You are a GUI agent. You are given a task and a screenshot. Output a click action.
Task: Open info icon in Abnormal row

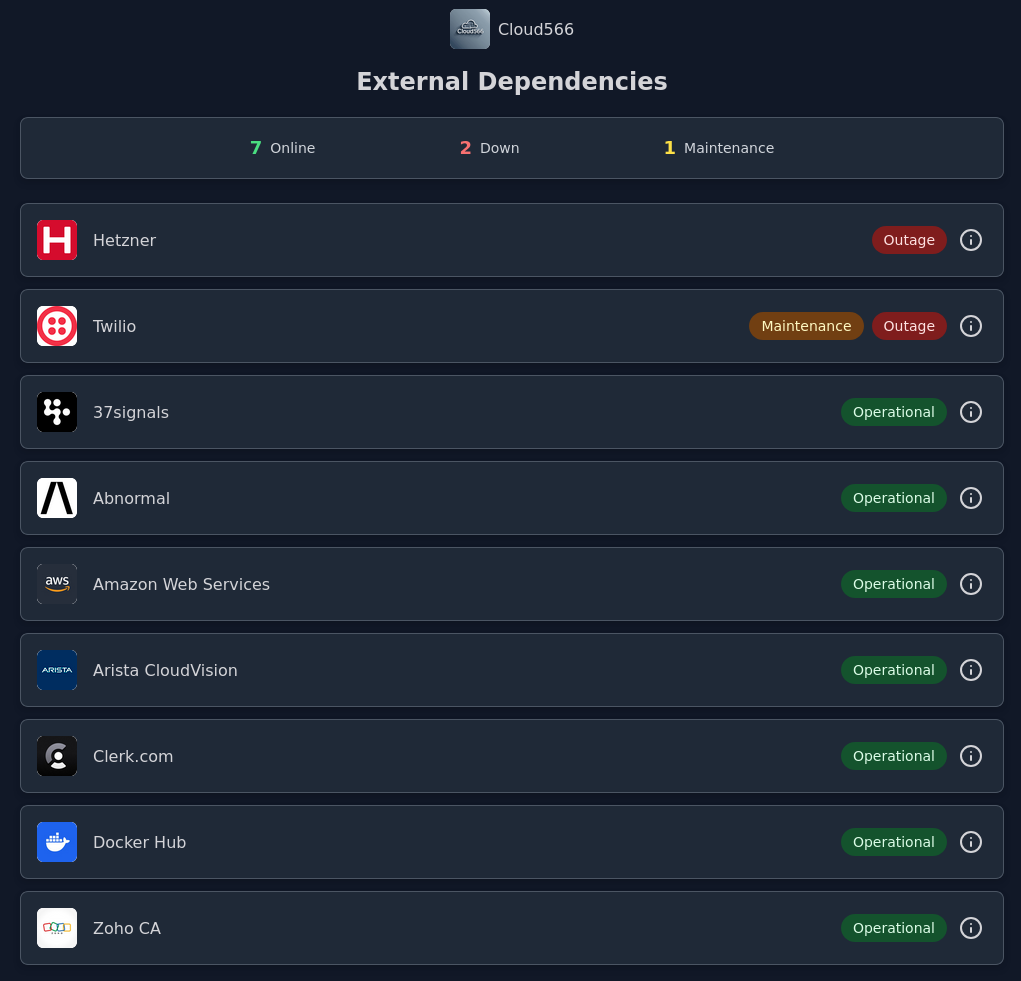[970, 498]
